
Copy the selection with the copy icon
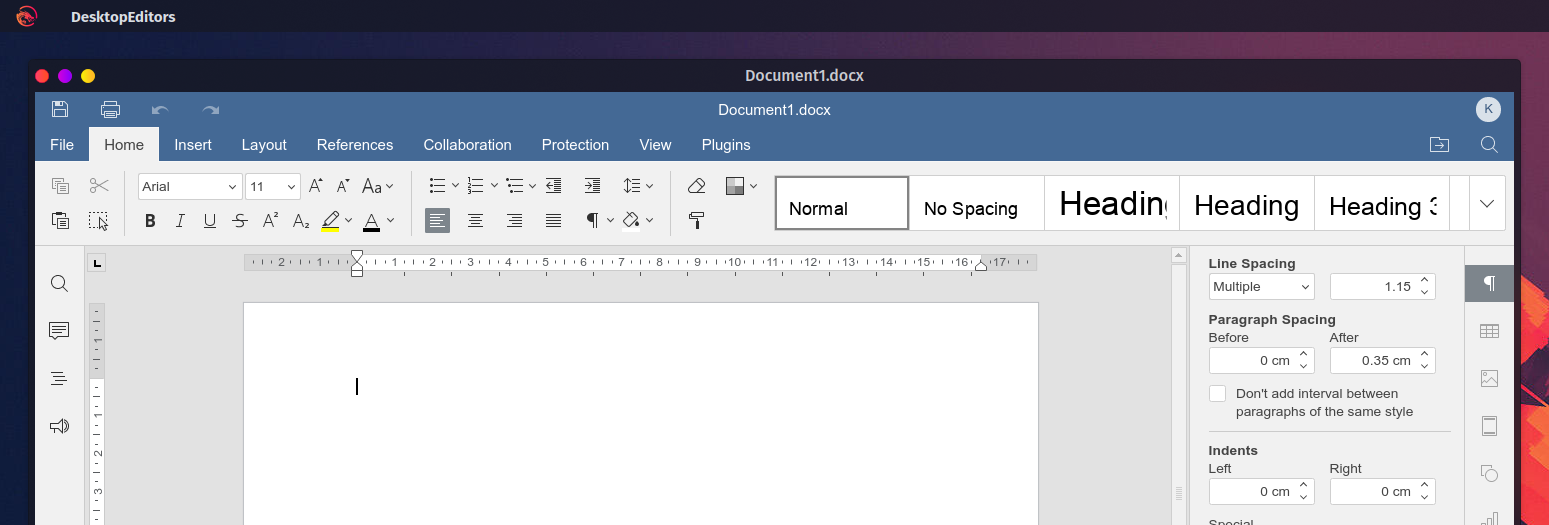click(x=60, y=186)
